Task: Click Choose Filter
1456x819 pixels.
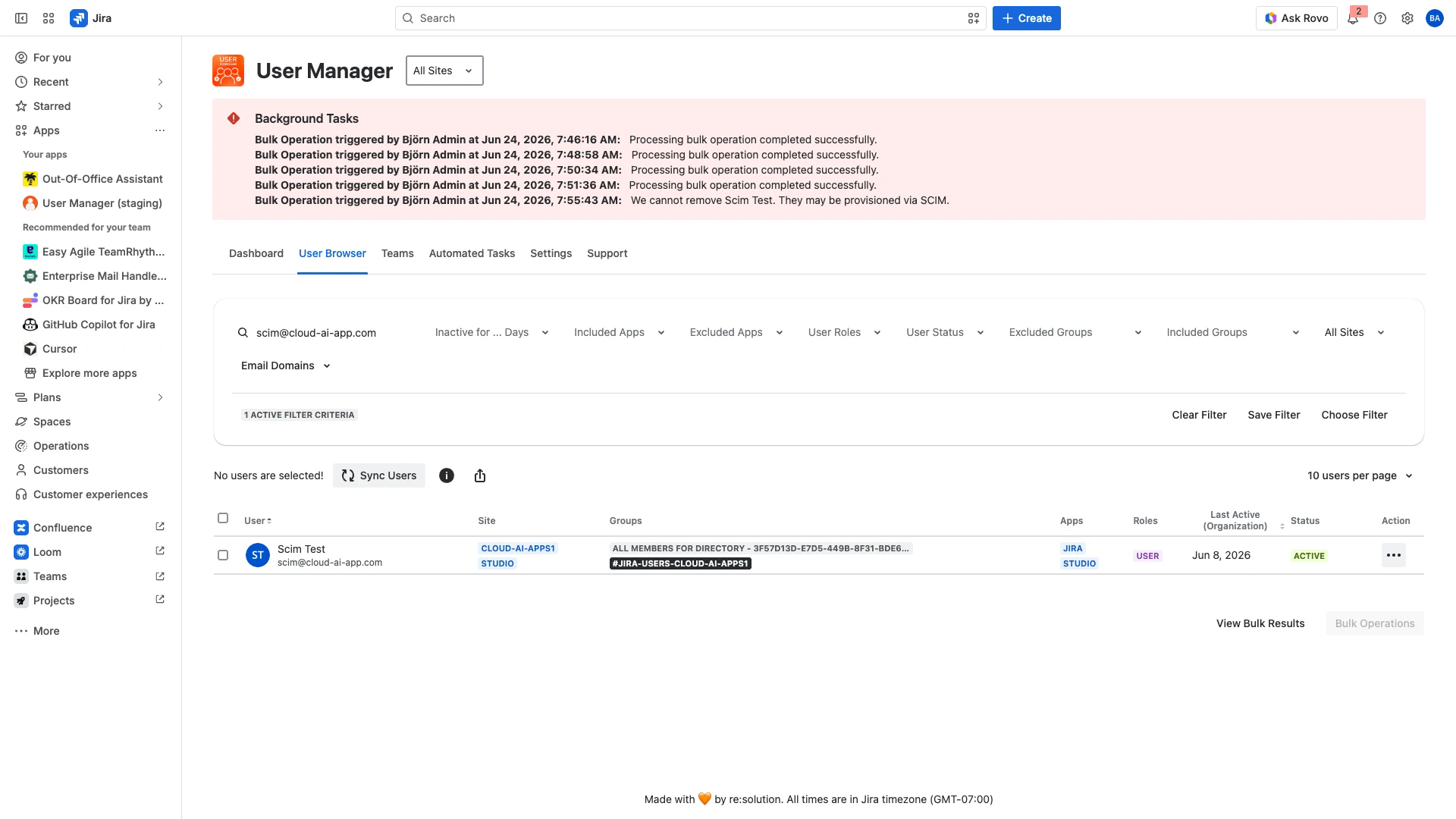Action: [1354, 415]
